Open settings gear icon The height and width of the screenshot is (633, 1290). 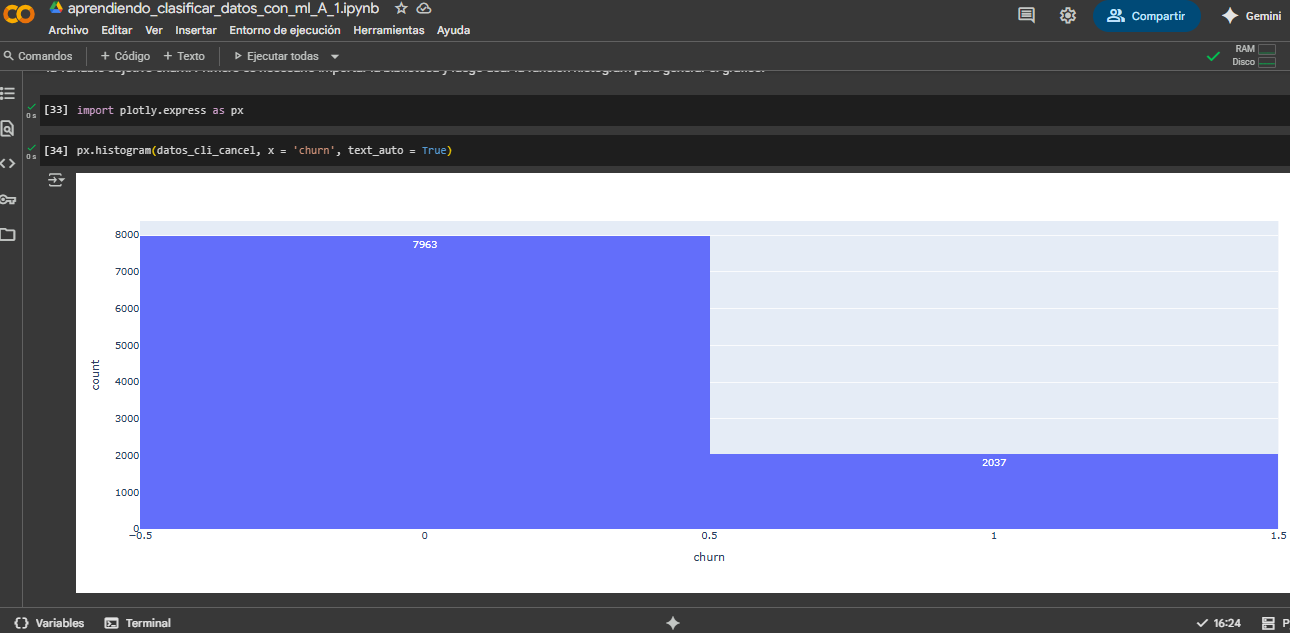point(1068,15)
